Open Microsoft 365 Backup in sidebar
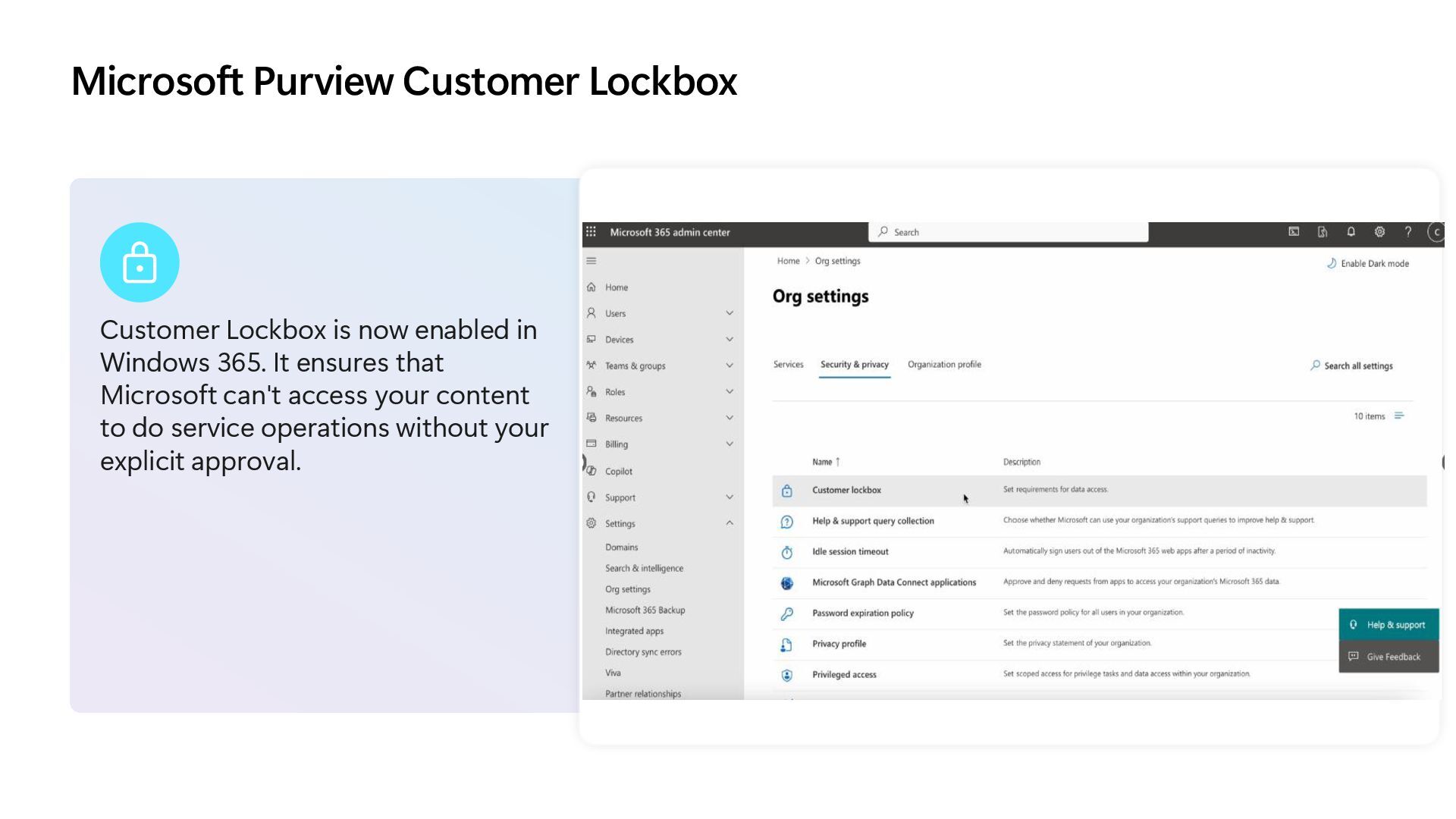The image size is (1456, 819). pyautogui.click(x=645, y=610)
